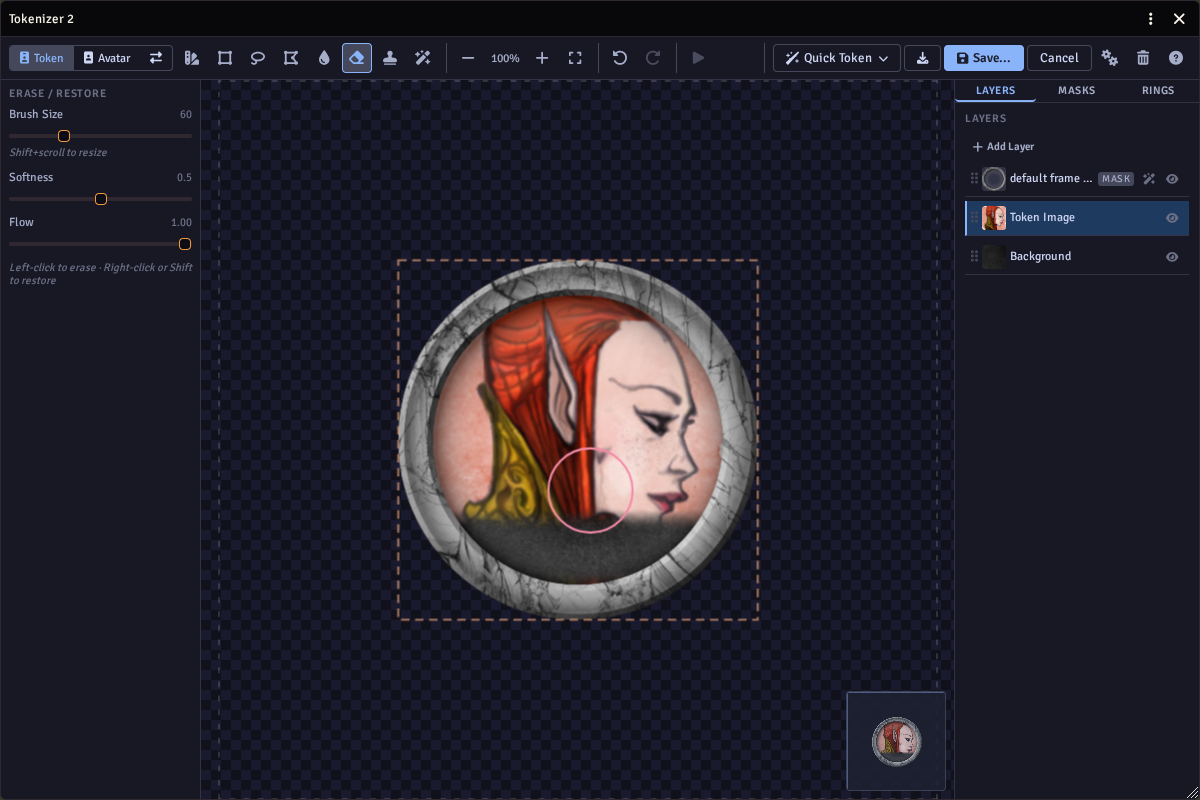The height and width of the screenshot is (800, 1200).
Task: Select the paint fill tool icon
Action: (192, 58)
